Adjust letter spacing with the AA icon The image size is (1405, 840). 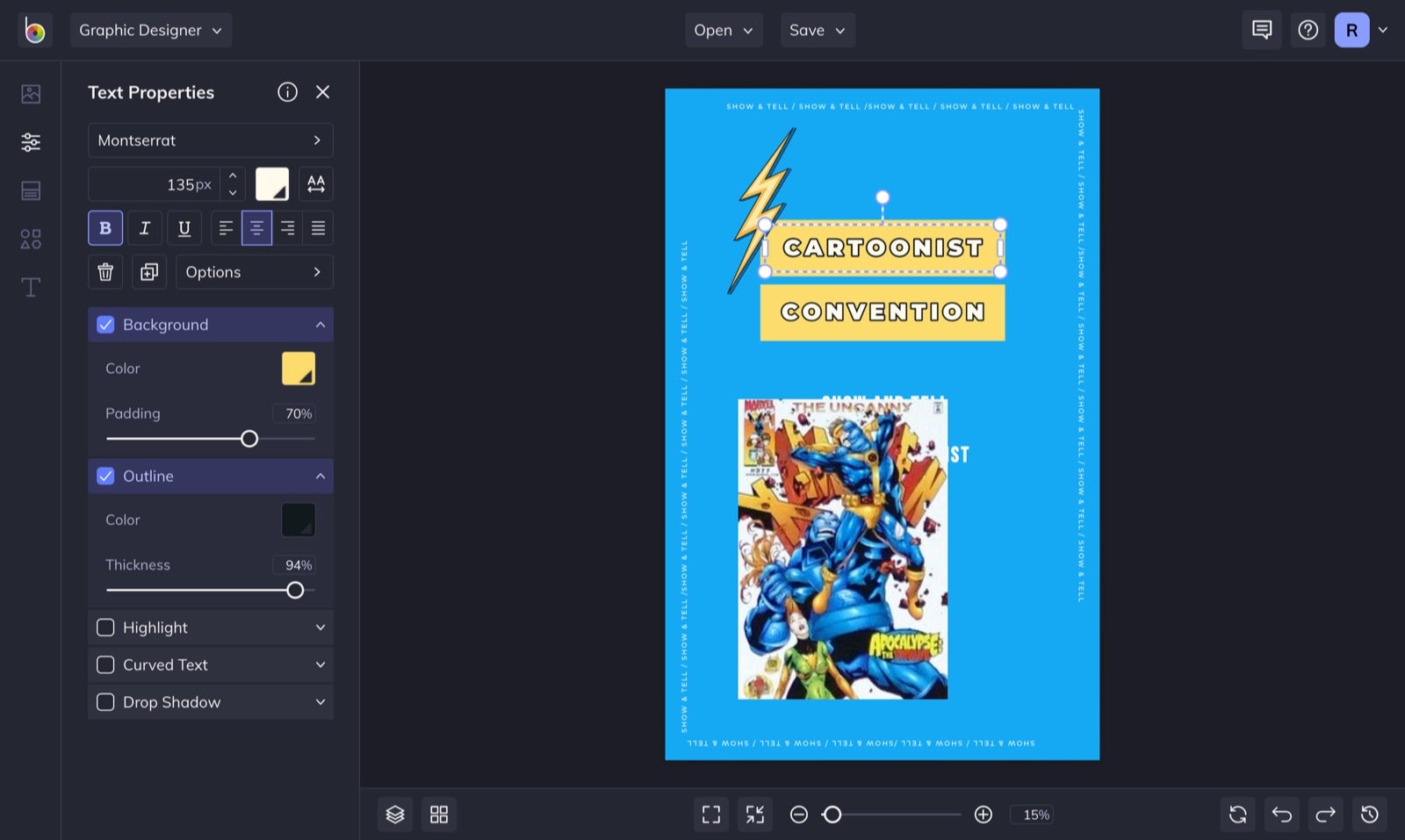tap(315, 183)
